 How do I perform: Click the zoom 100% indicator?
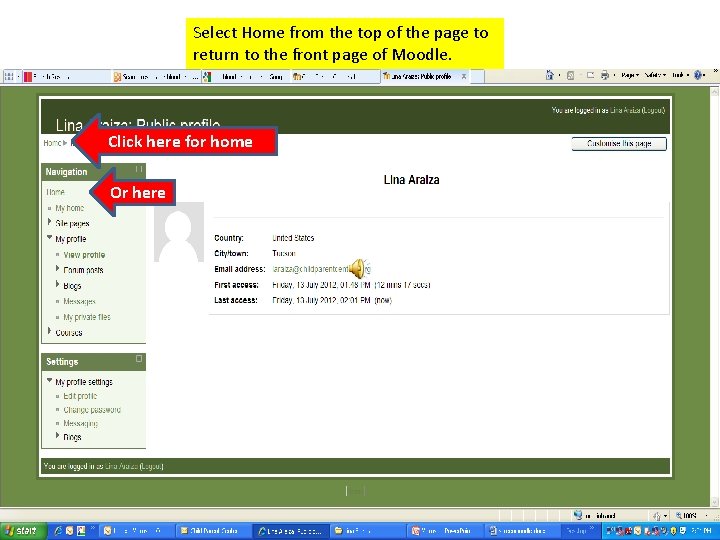tap(686, 516)
